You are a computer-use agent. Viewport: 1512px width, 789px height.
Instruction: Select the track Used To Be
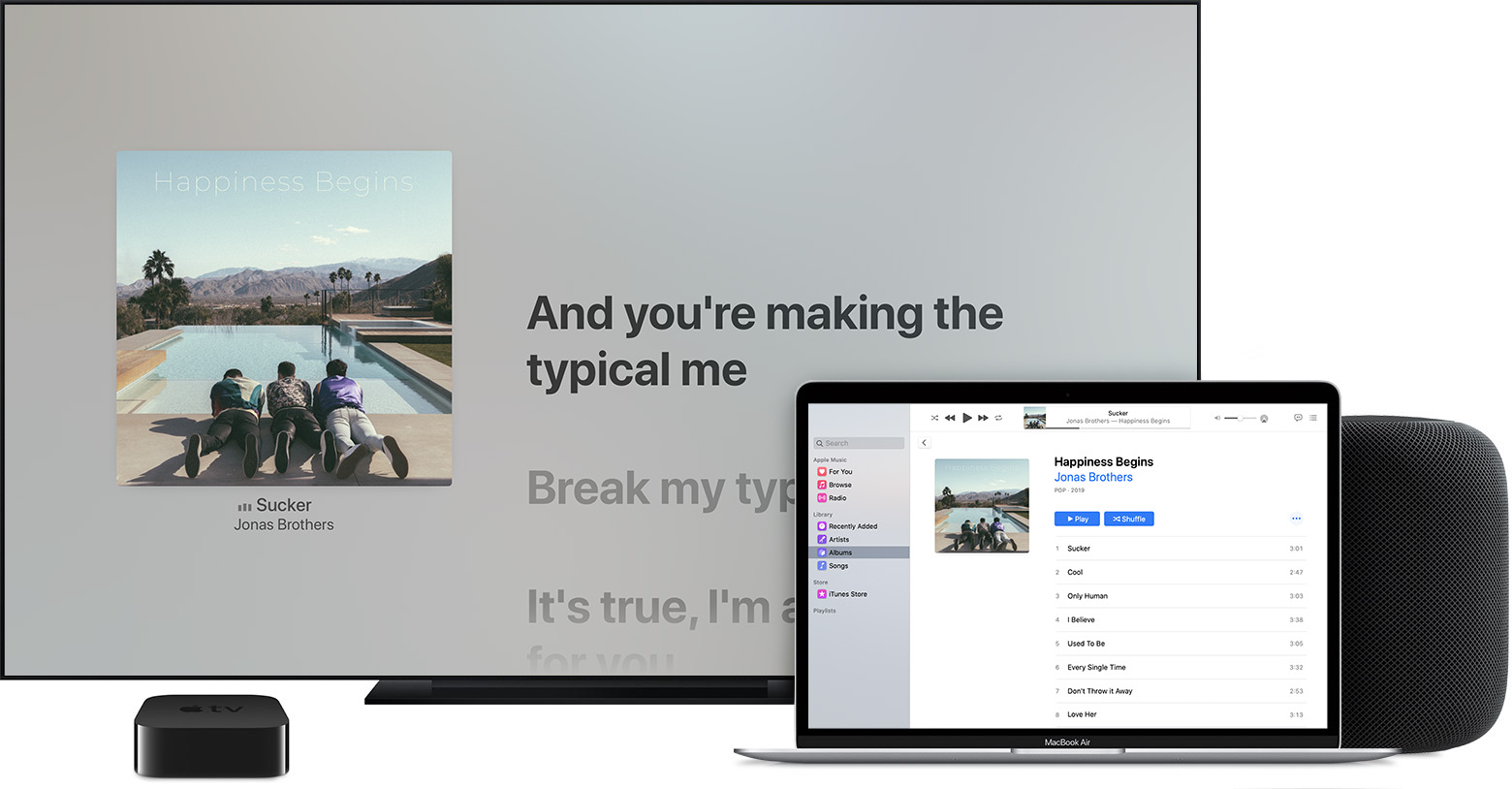click(x=1180, y=644)
